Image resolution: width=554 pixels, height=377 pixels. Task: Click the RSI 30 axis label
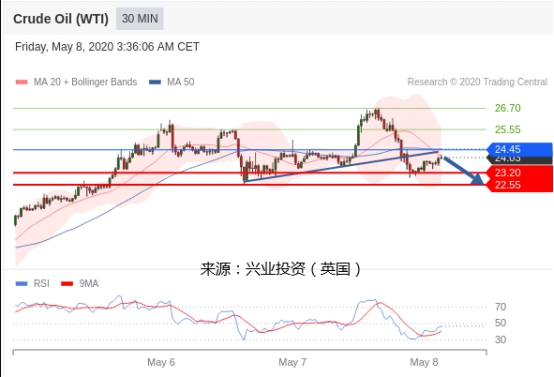(500, 340)
